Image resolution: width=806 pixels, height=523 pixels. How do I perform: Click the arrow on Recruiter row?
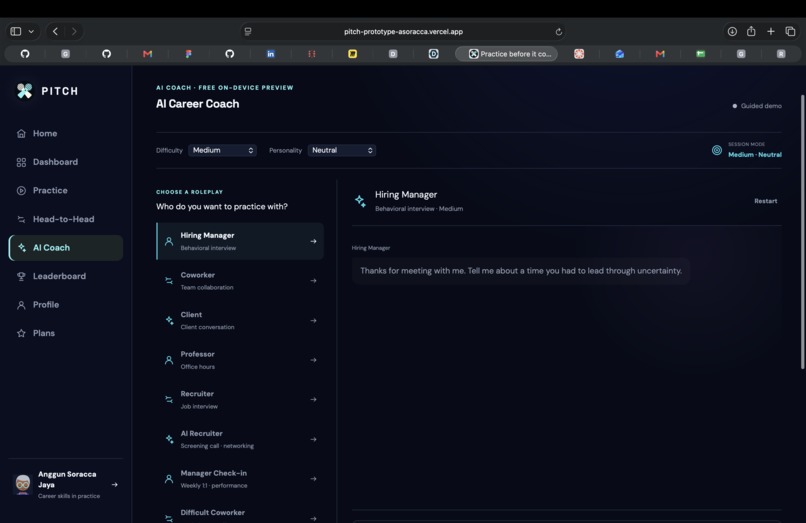pos(313,400)
